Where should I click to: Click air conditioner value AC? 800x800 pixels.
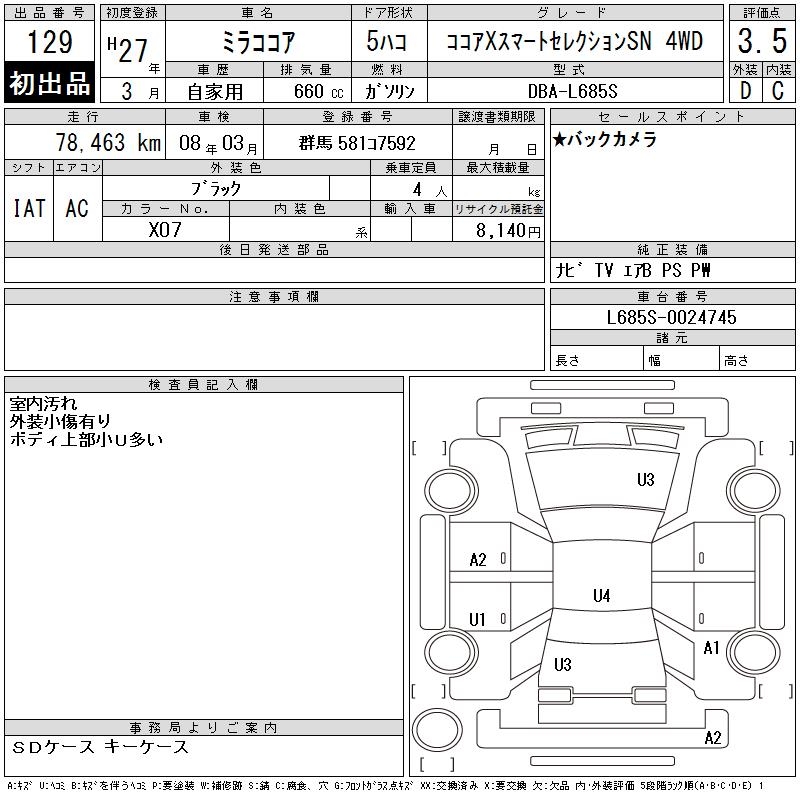[x=77, y=208]
